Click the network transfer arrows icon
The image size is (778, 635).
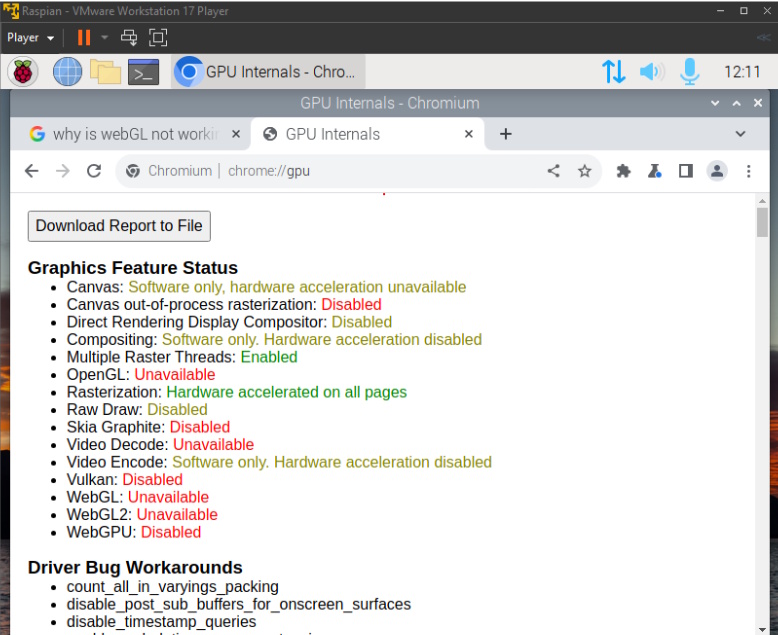(613, 72)
